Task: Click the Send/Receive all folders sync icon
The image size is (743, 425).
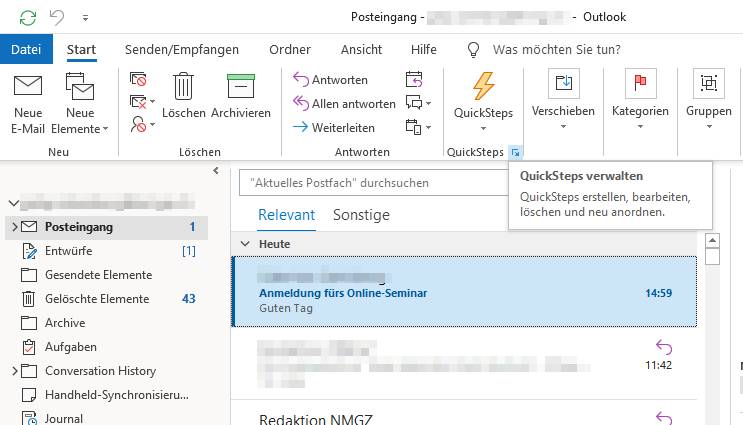Action: click(28, 18)
